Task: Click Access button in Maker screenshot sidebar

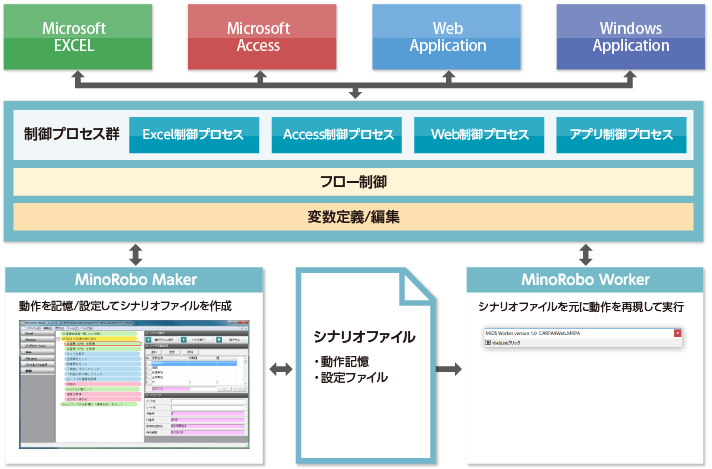Action: (38, 339)
